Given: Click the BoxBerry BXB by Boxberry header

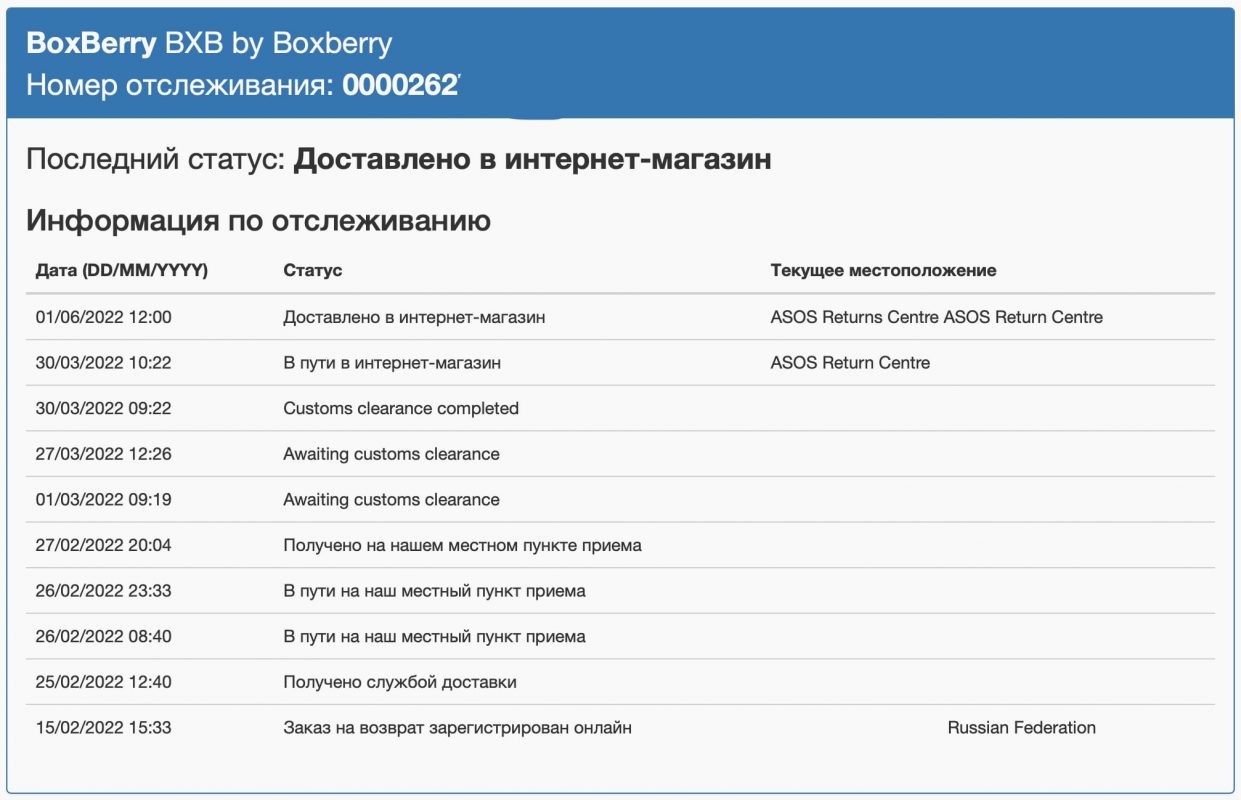Looking at the screenshot, I should coord(209,43).
